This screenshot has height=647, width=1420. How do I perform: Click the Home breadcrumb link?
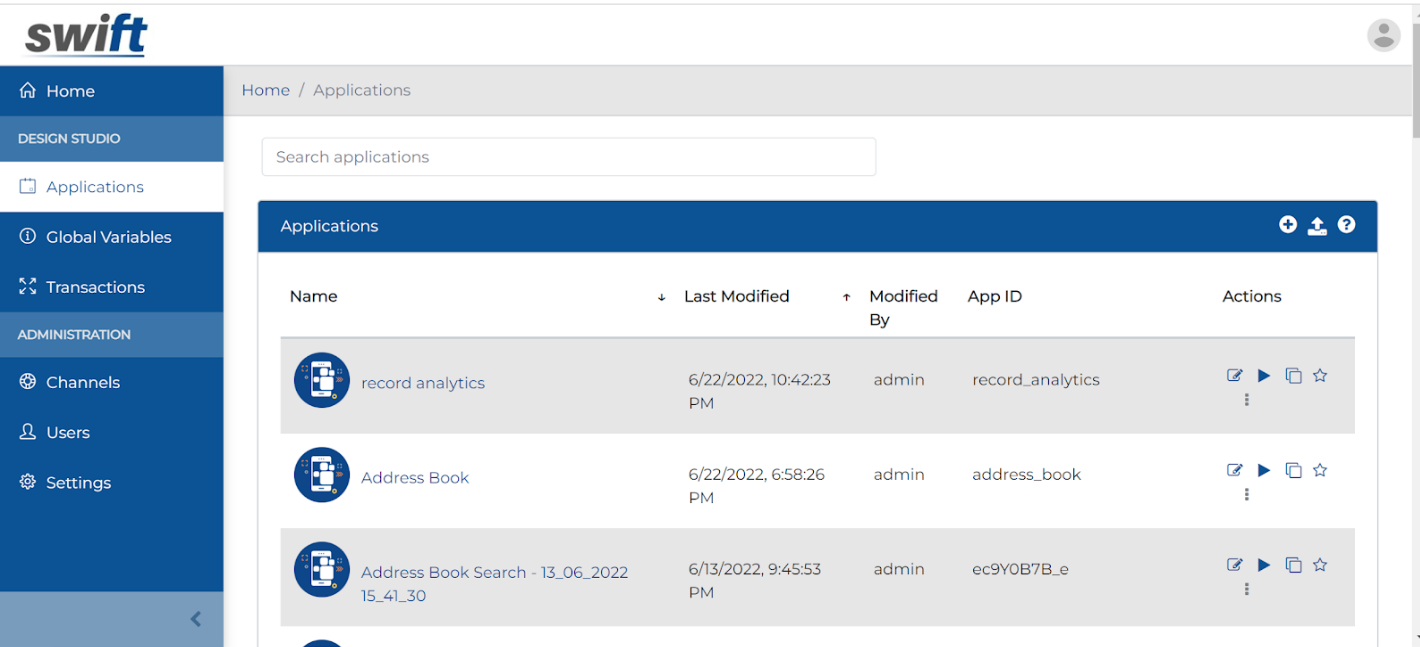point(265,90)
